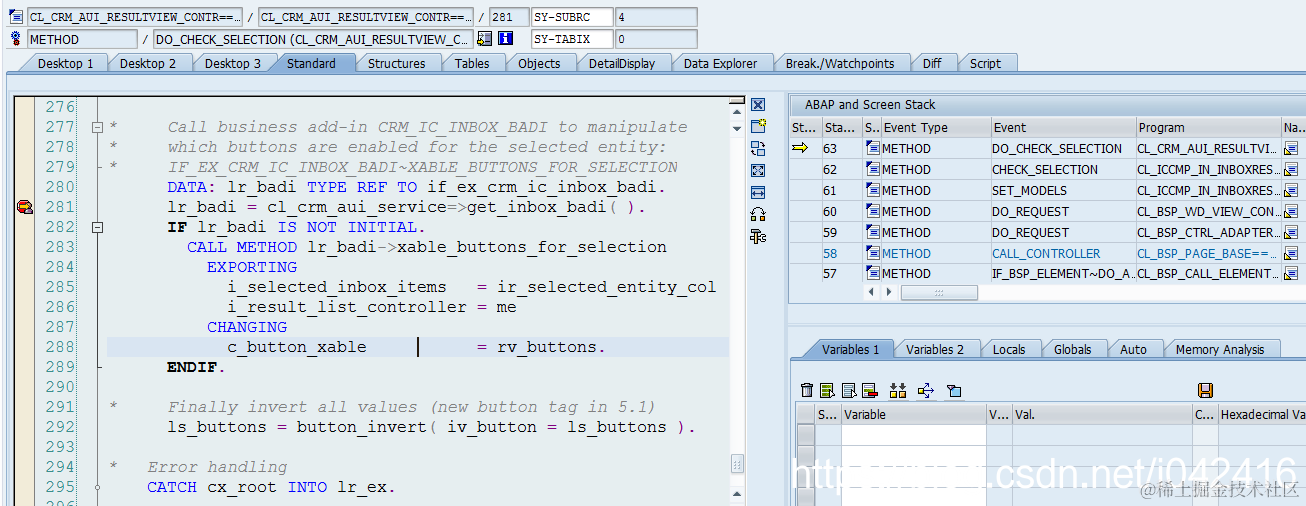This screenshot has width=1306, height=506.
Task: Switch to the Auto variables tab
Action: click(1133, 349)
